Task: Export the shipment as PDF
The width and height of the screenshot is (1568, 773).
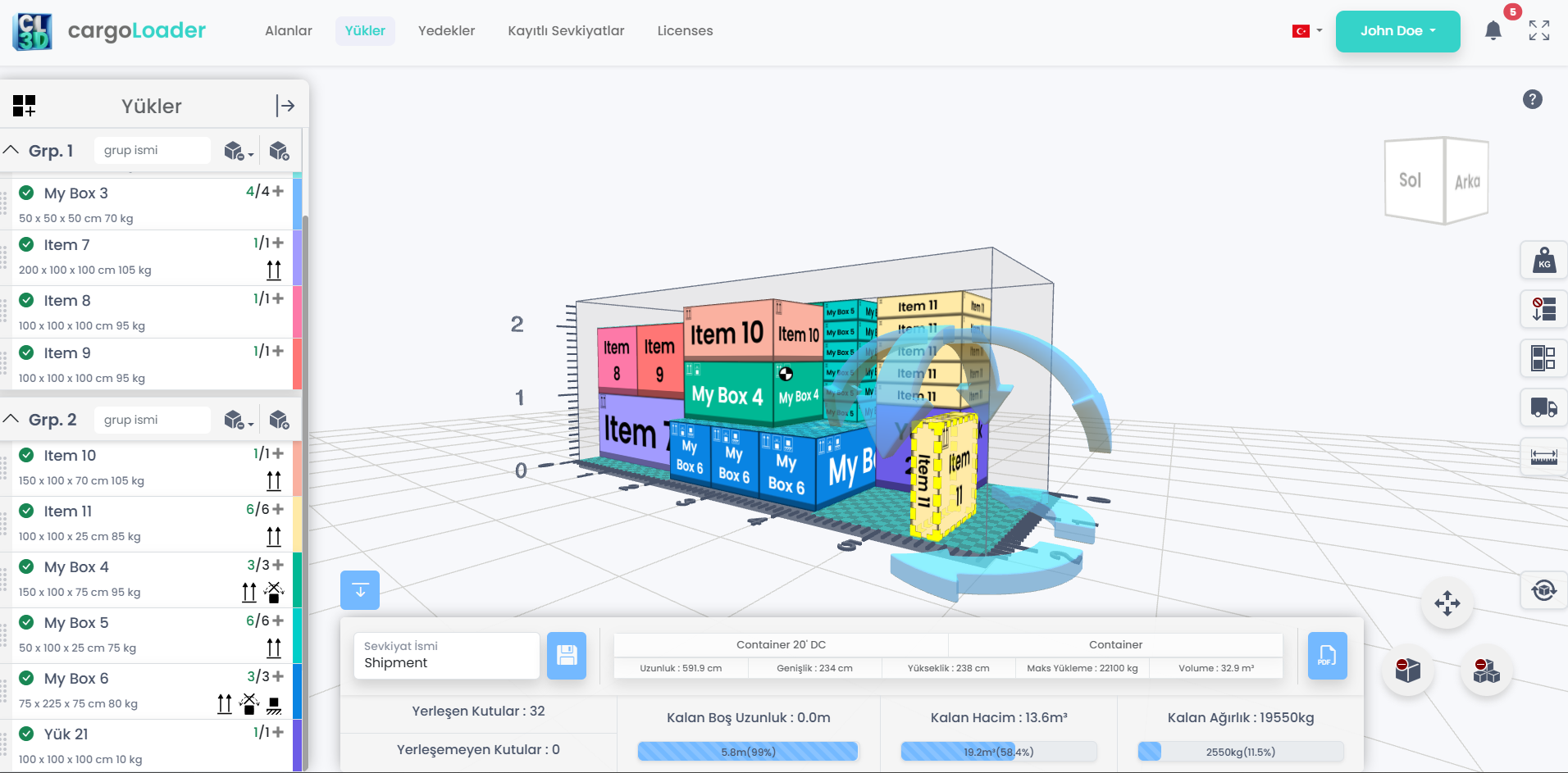Action: [x=1327, y=656]
